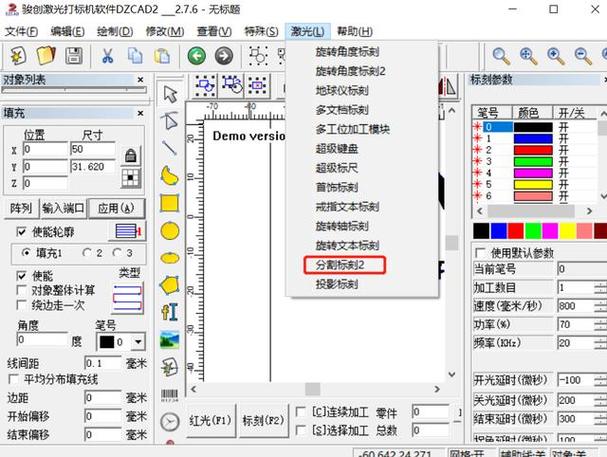Click the gray Redo arrow icon
This screenshot has height=457, width=607.
(224, 56)
